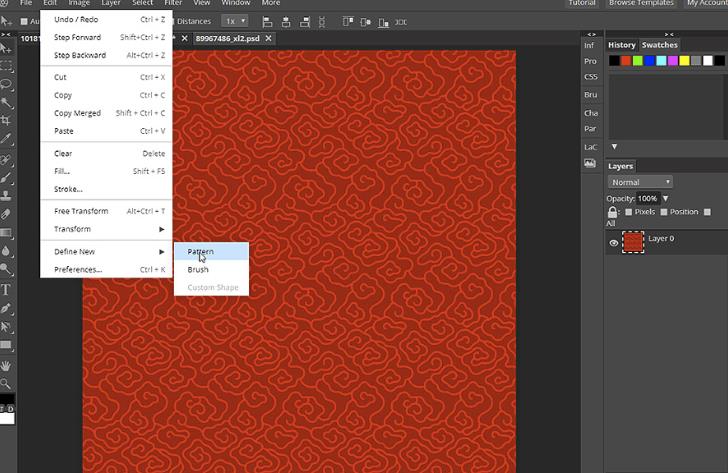The height and width of the screenshot is (473, 728).
Task: Select the Rectangular Marquee selection tool
Action: coord(6,66)
